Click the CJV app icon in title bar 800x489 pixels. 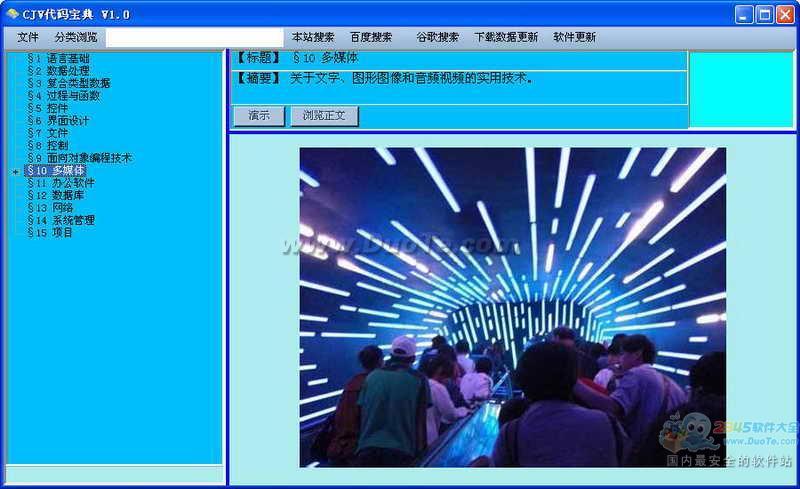(12, 14)
